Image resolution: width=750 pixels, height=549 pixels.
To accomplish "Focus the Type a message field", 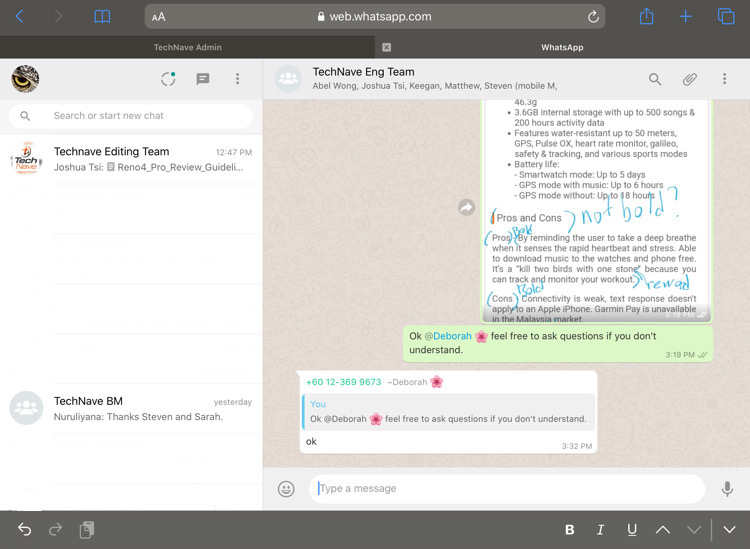I will click(507, 489).
